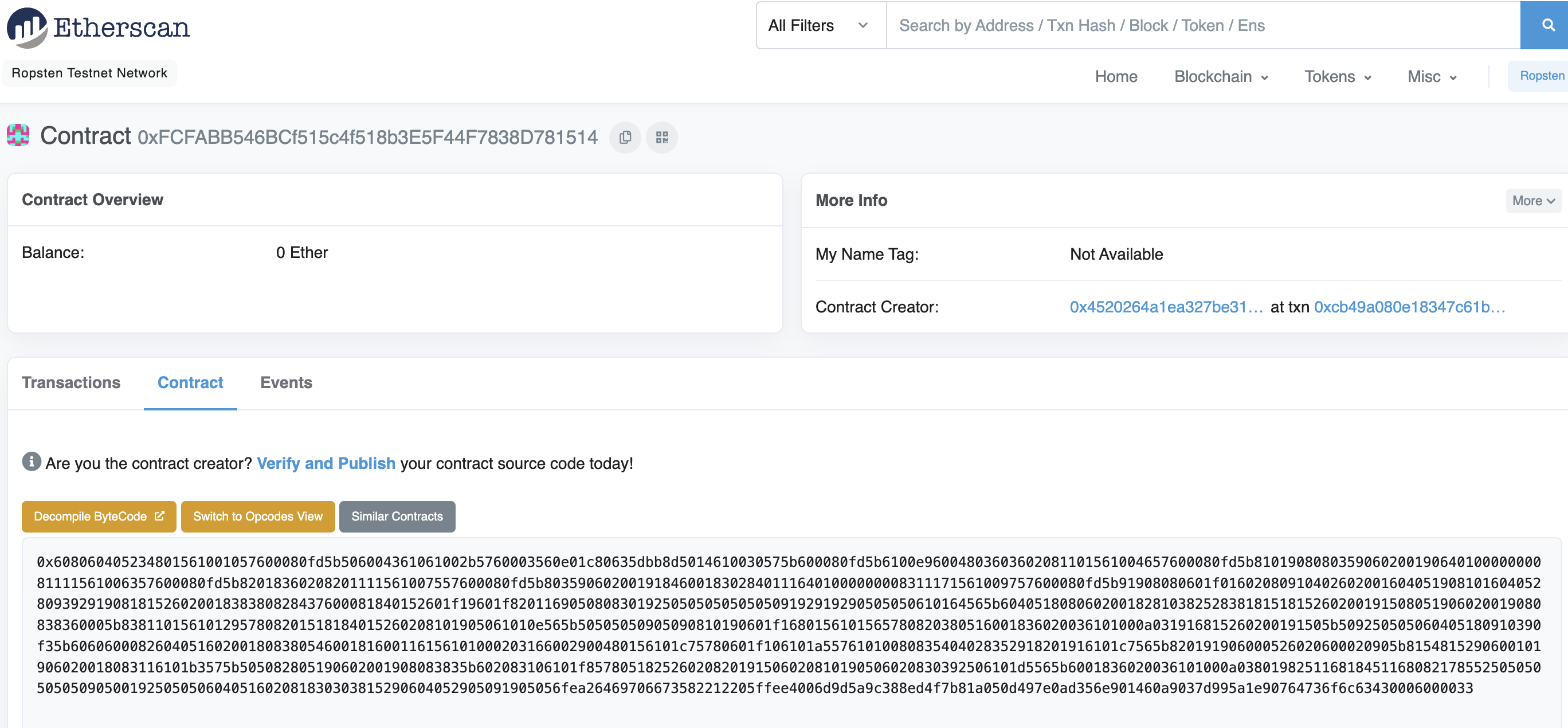The width and height of the screenshot is (1568, 728).
Task: Click the contract identicon image
Action: coord(18,135)
